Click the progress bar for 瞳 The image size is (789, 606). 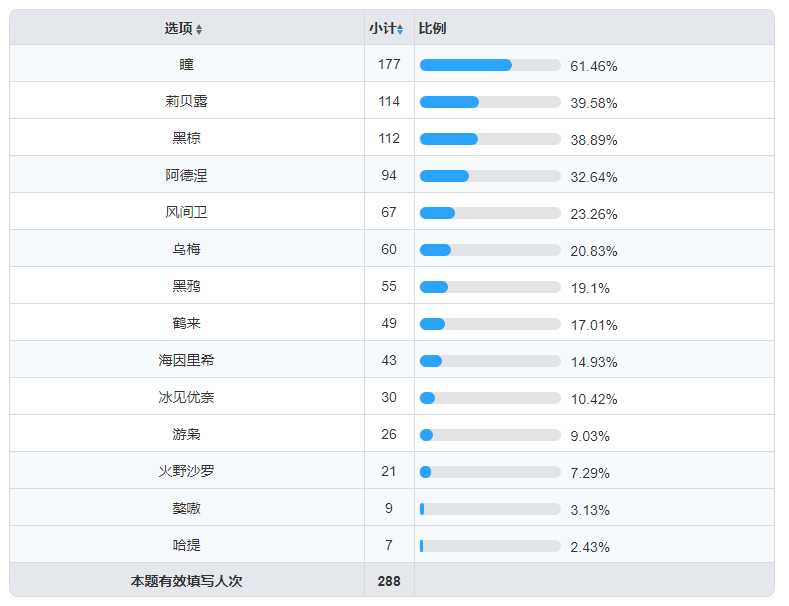click(x=490, y=65)
